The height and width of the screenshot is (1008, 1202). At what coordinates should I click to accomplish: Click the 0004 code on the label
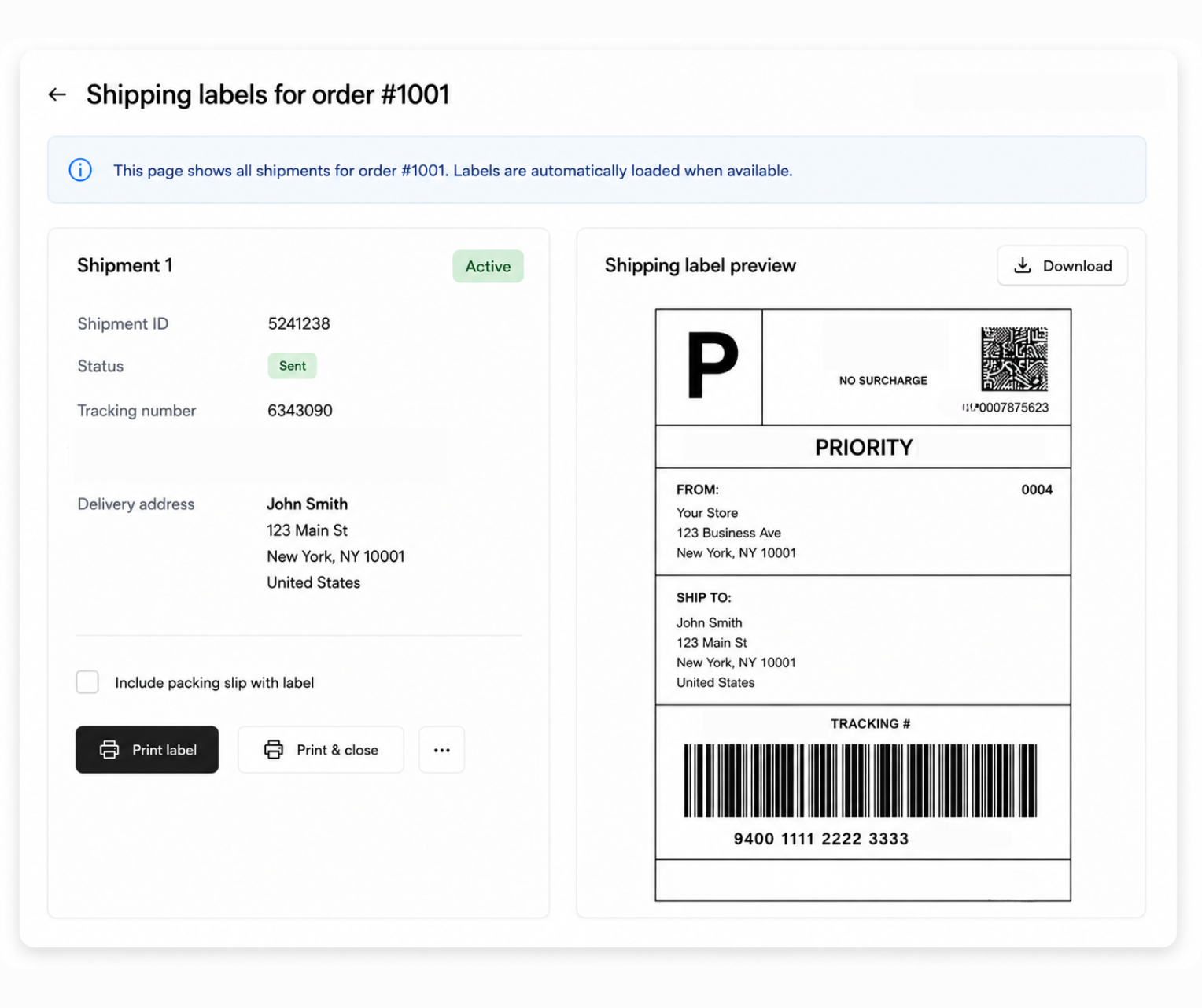pyautogui.click(x=1036, y=489)
